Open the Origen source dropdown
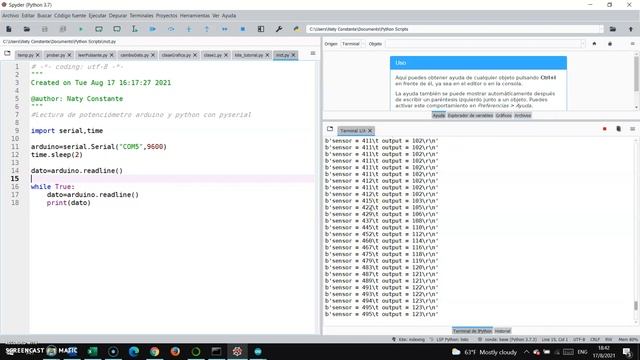Viewport: 640px width, 360px height. pyautogui.click(x=353, y=44)
